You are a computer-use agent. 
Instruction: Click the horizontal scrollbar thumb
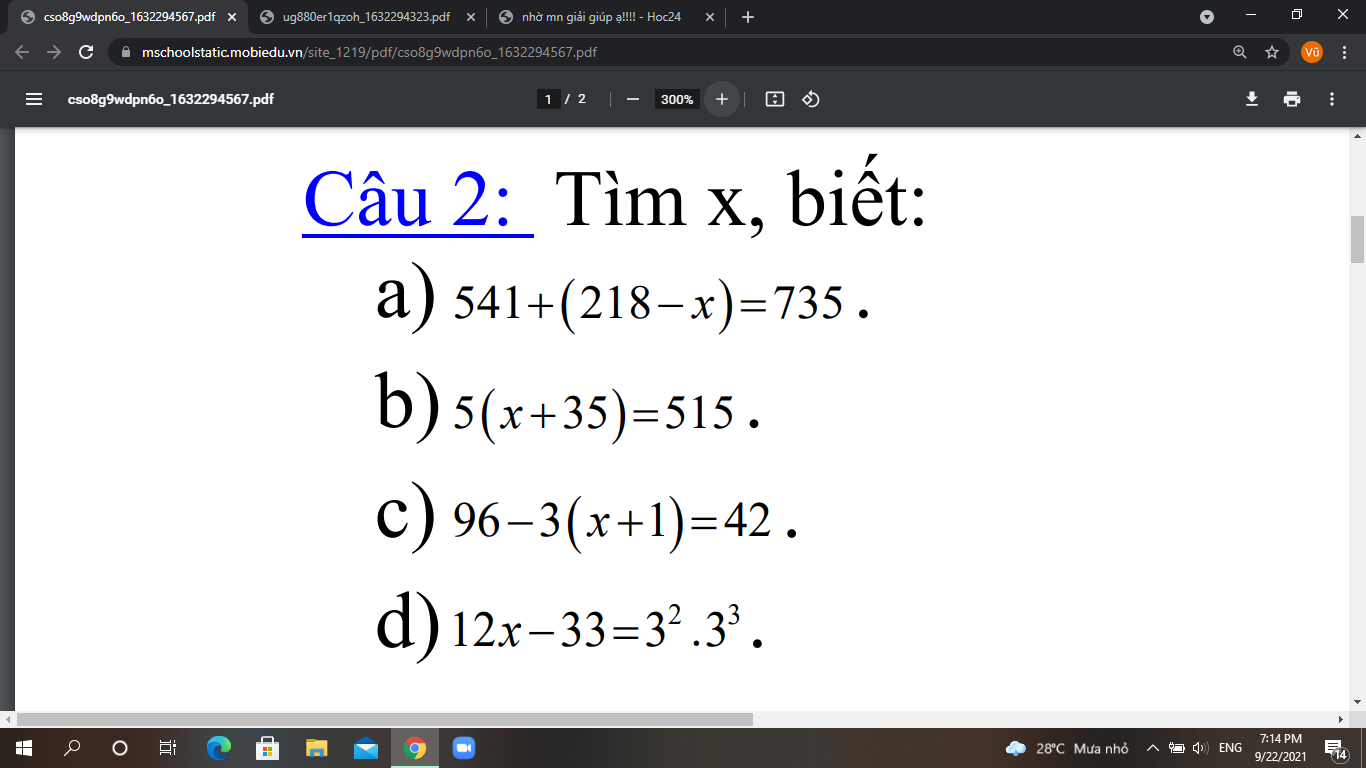point(385,719)
